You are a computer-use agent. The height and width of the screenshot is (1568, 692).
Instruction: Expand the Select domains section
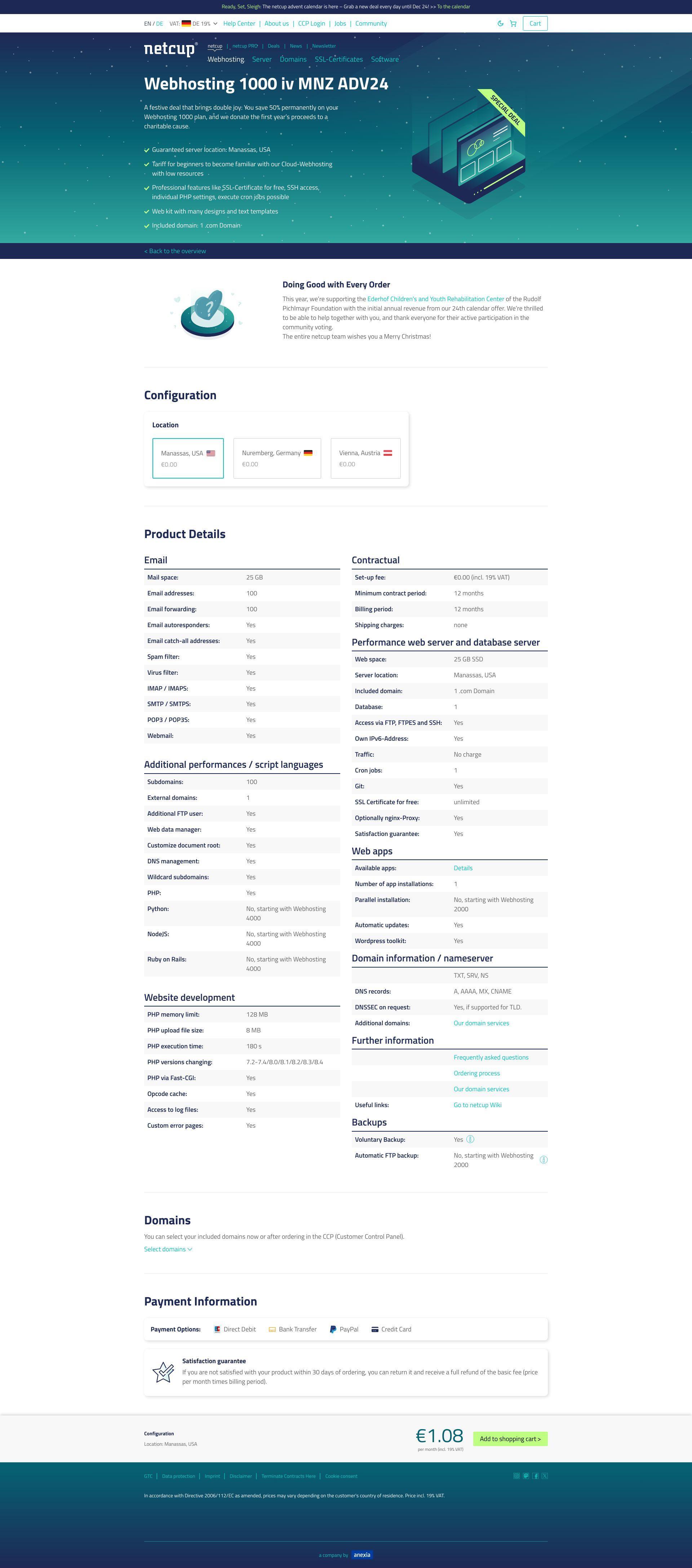(x=168, y=1249)
